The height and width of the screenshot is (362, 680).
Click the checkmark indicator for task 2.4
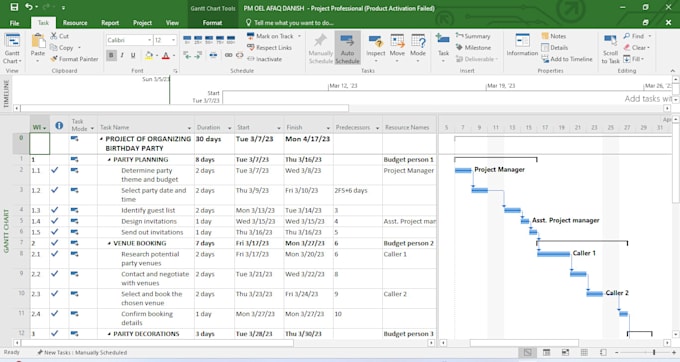[x=55, y=313]
